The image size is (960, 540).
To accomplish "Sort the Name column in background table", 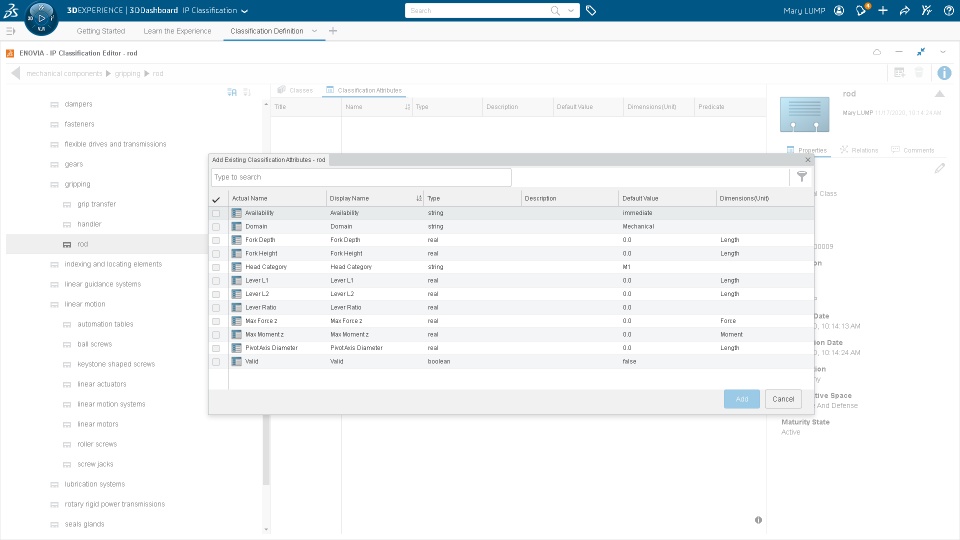I will coord(407,107).
